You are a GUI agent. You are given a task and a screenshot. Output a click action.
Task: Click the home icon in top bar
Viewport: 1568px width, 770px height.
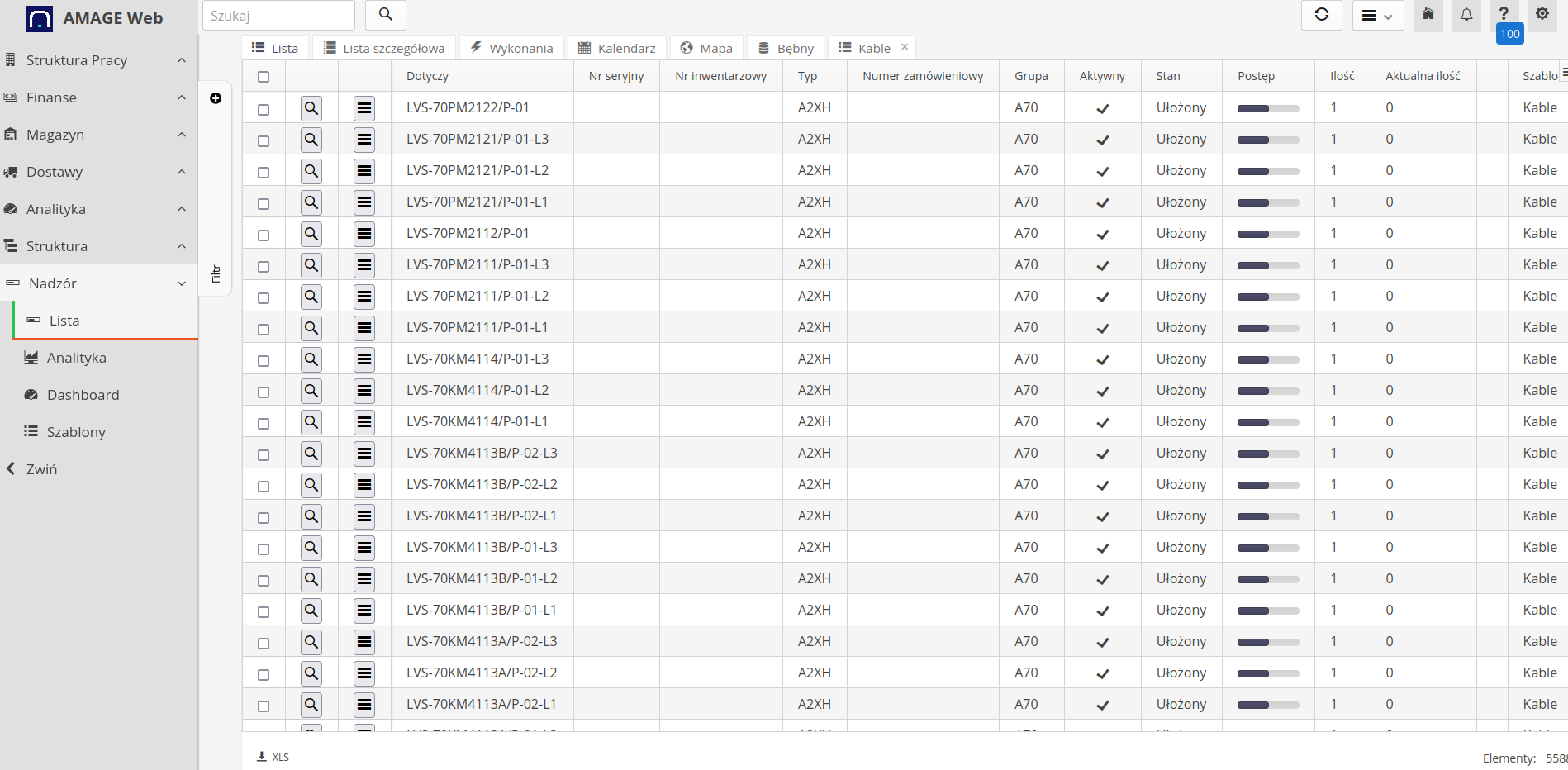pyautogui.click(x=1428, y=15)
